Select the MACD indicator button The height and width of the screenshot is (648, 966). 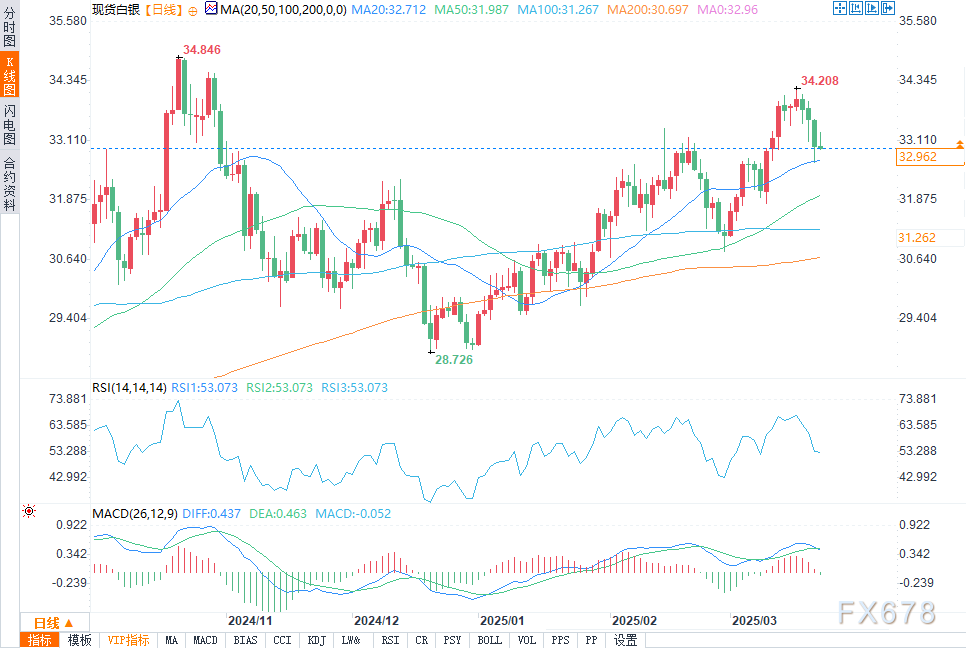pos(205,640)
